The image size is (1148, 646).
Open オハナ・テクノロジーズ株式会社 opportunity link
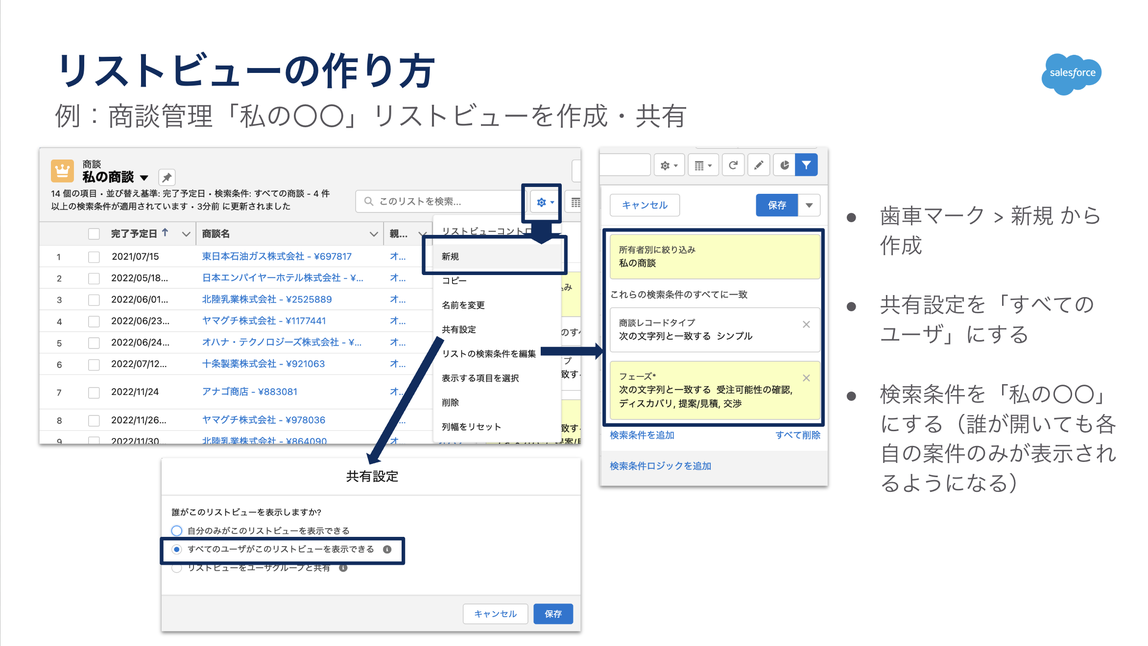282,342
